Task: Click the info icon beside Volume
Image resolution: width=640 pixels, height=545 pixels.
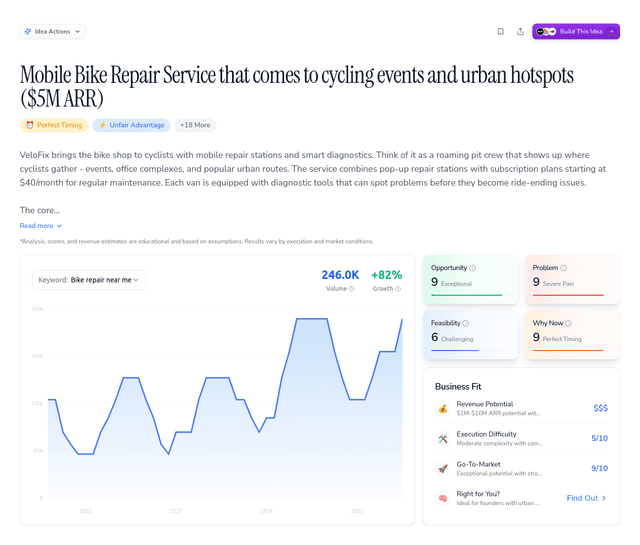Action: 352,289
